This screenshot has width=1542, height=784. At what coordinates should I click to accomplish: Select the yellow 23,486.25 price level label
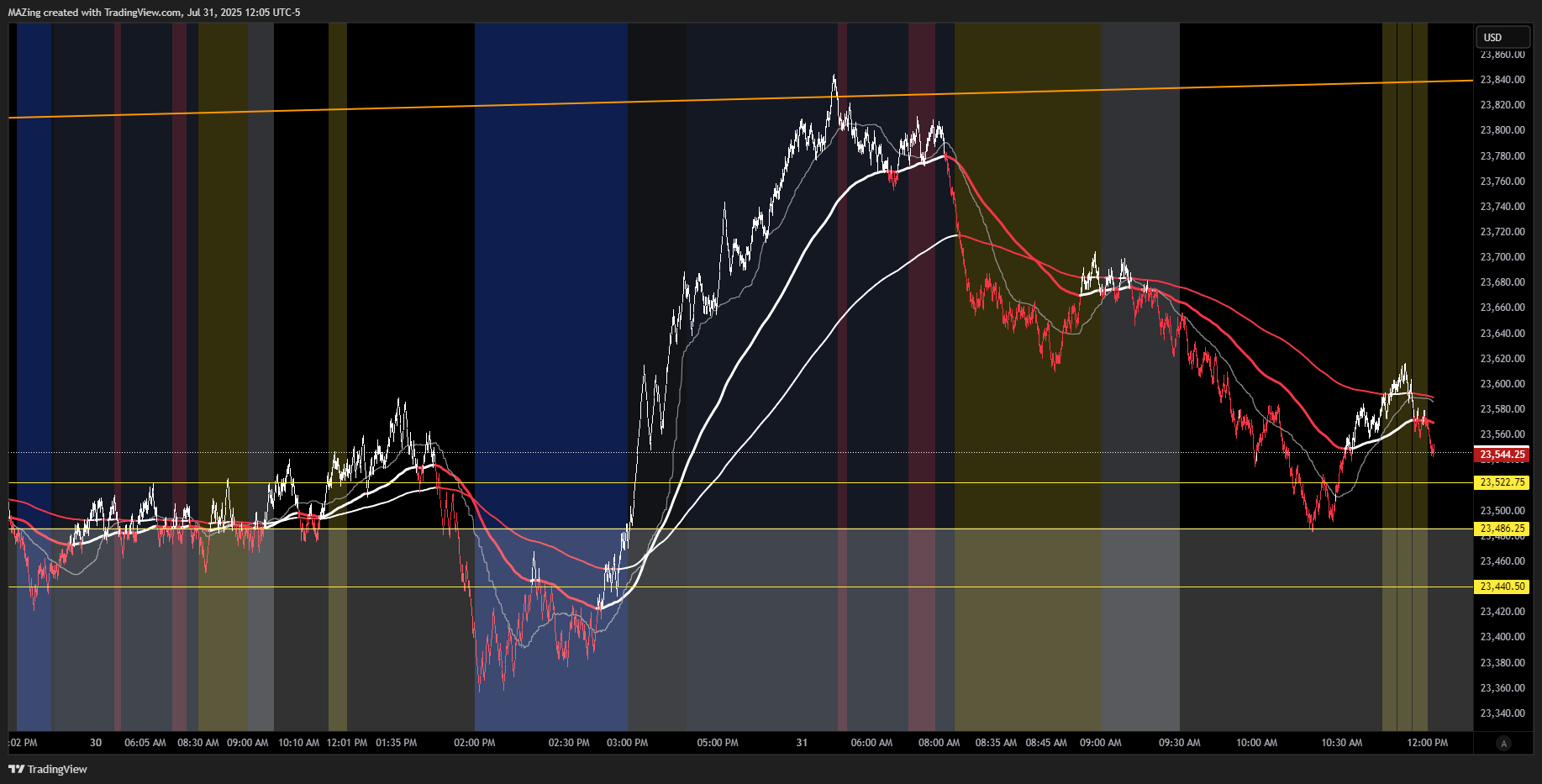1502,529
